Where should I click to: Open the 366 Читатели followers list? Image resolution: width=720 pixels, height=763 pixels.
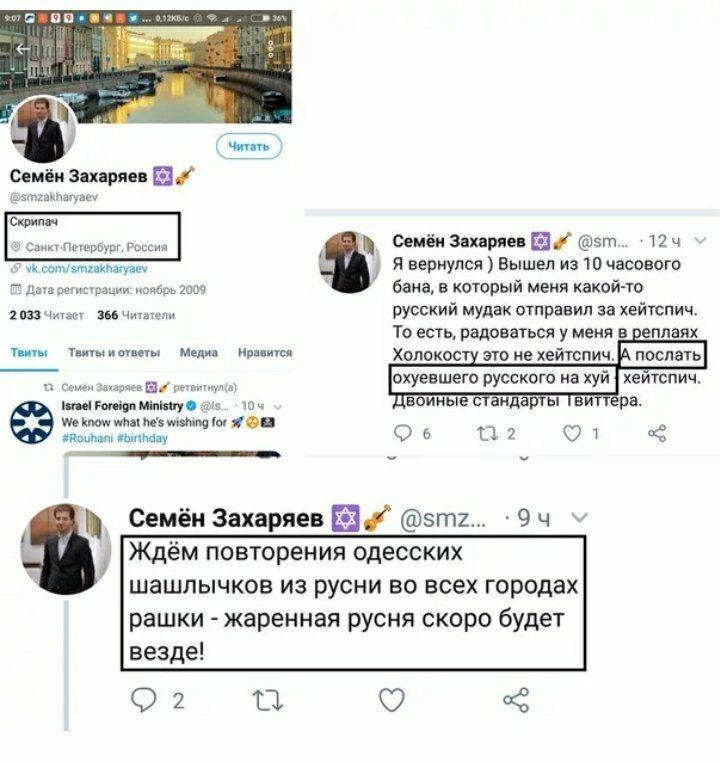(x=136, y=315)
